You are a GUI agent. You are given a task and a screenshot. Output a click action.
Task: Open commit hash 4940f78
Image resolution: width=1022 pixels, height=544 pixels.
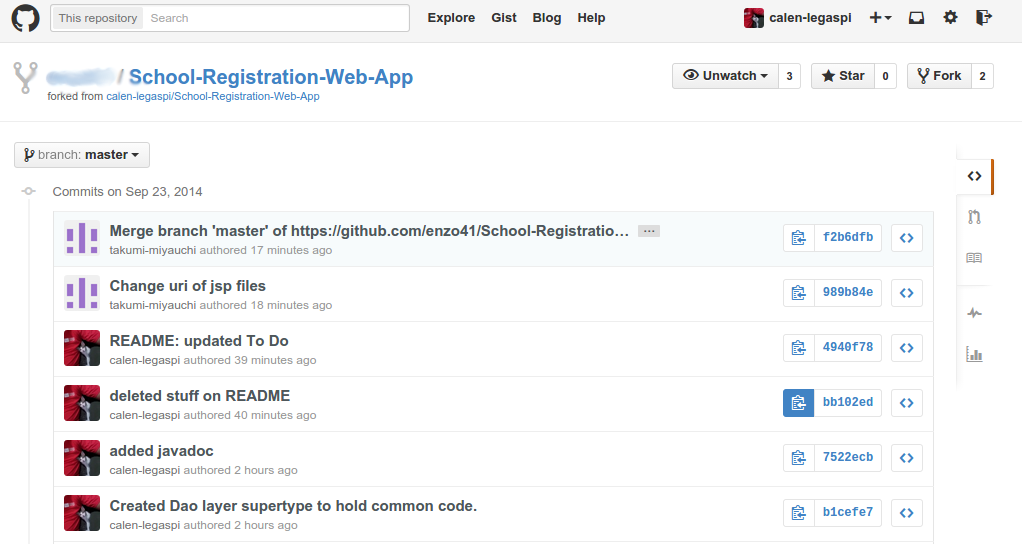[848, 347]
